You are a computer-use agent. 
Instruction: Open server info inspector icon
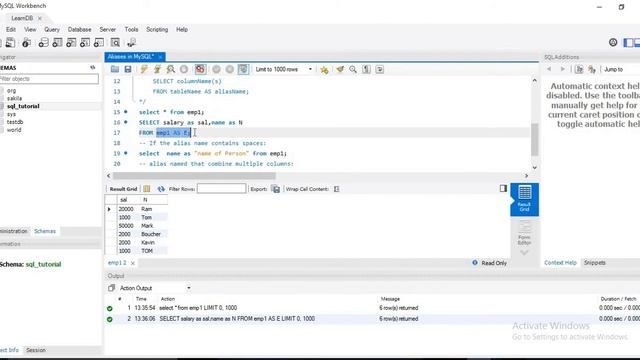click(x=26, y=42)
